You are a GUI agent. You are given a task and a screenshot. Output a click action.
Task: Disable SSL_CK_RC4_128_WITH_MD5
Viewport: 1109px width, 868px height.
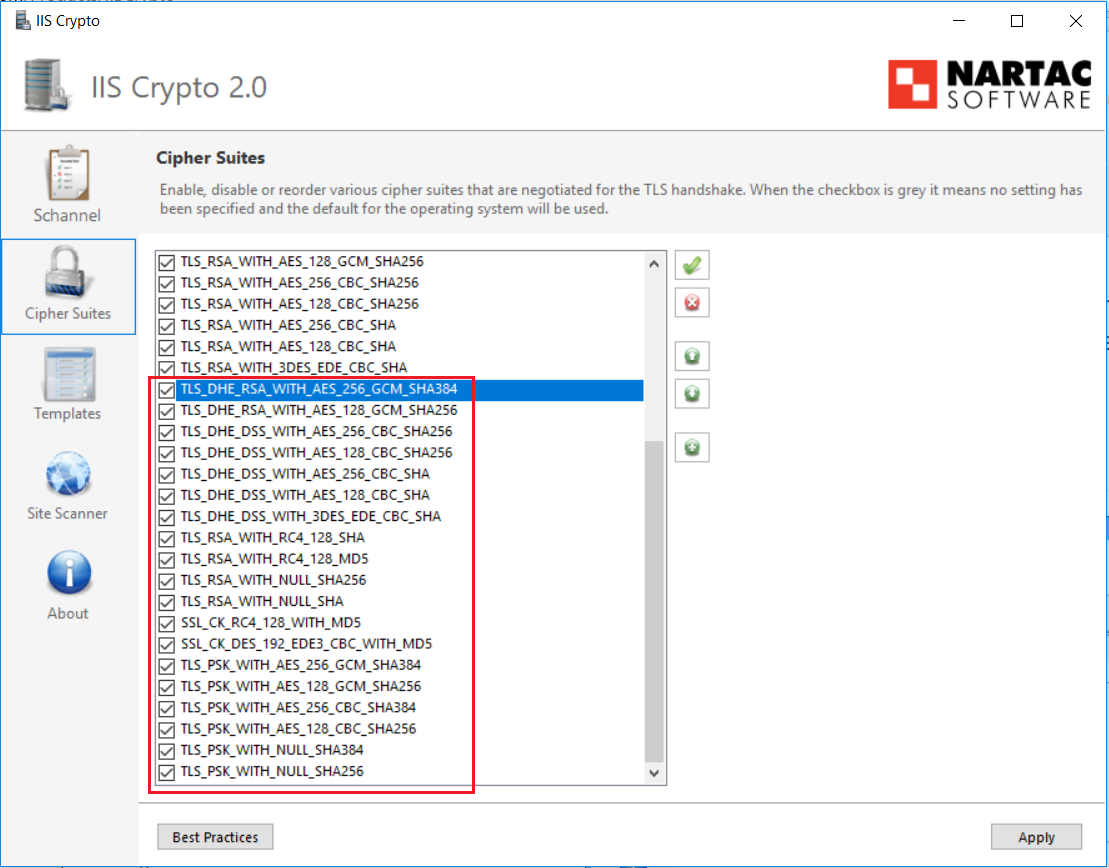166,623
